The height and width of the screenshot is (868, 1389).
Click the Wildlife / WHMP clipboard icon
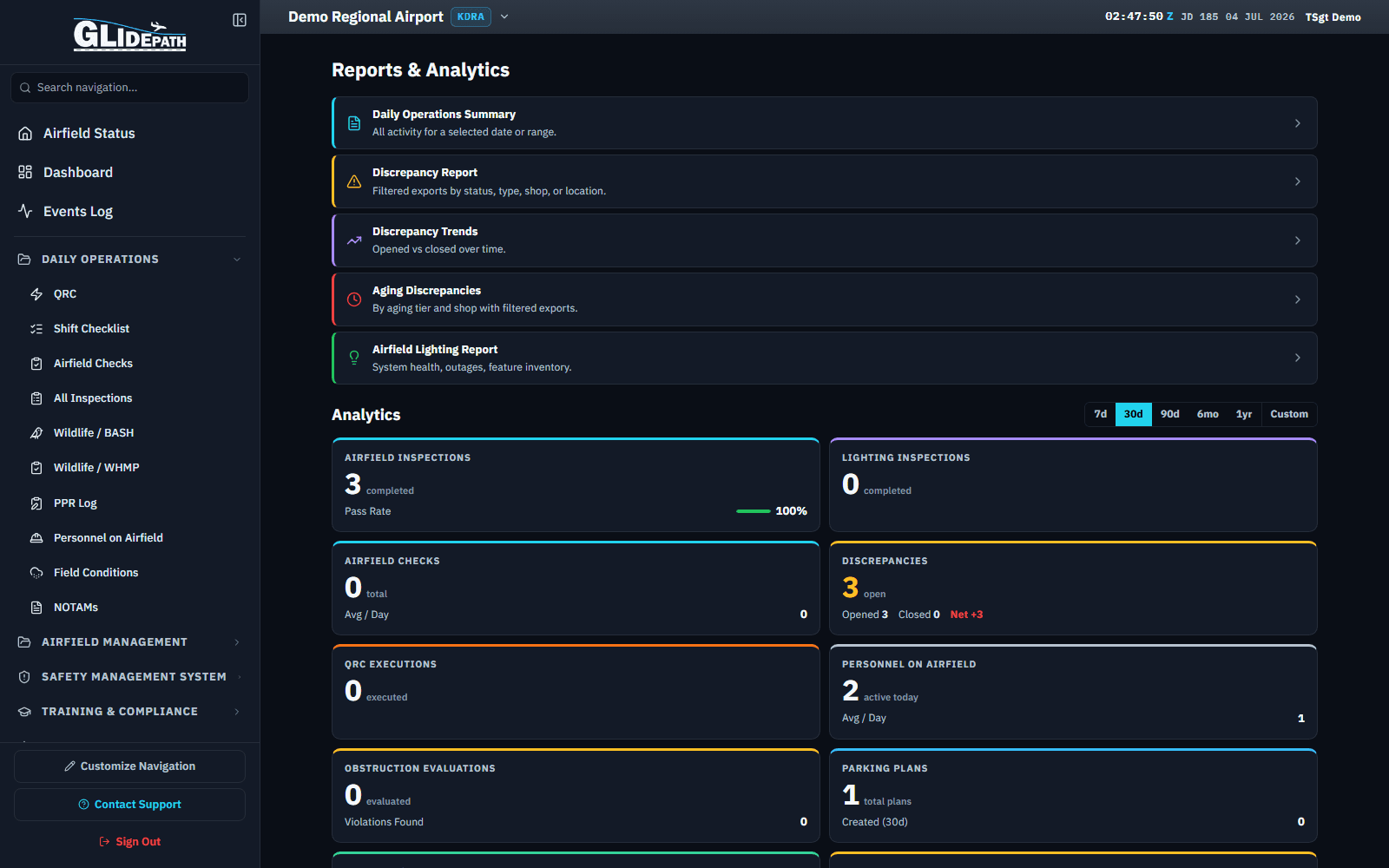(36, 468)
